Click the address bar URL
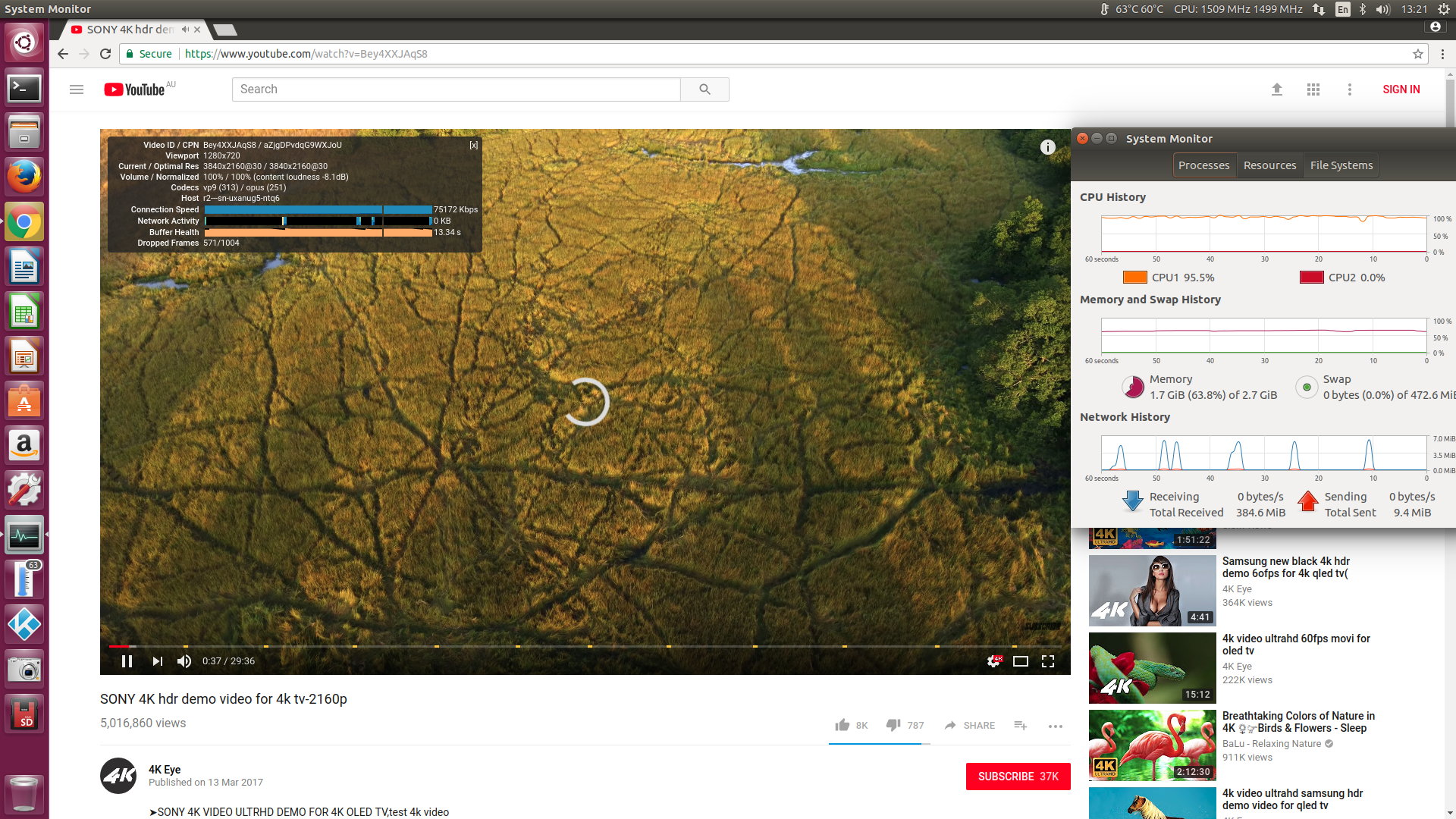 point(306,54)
